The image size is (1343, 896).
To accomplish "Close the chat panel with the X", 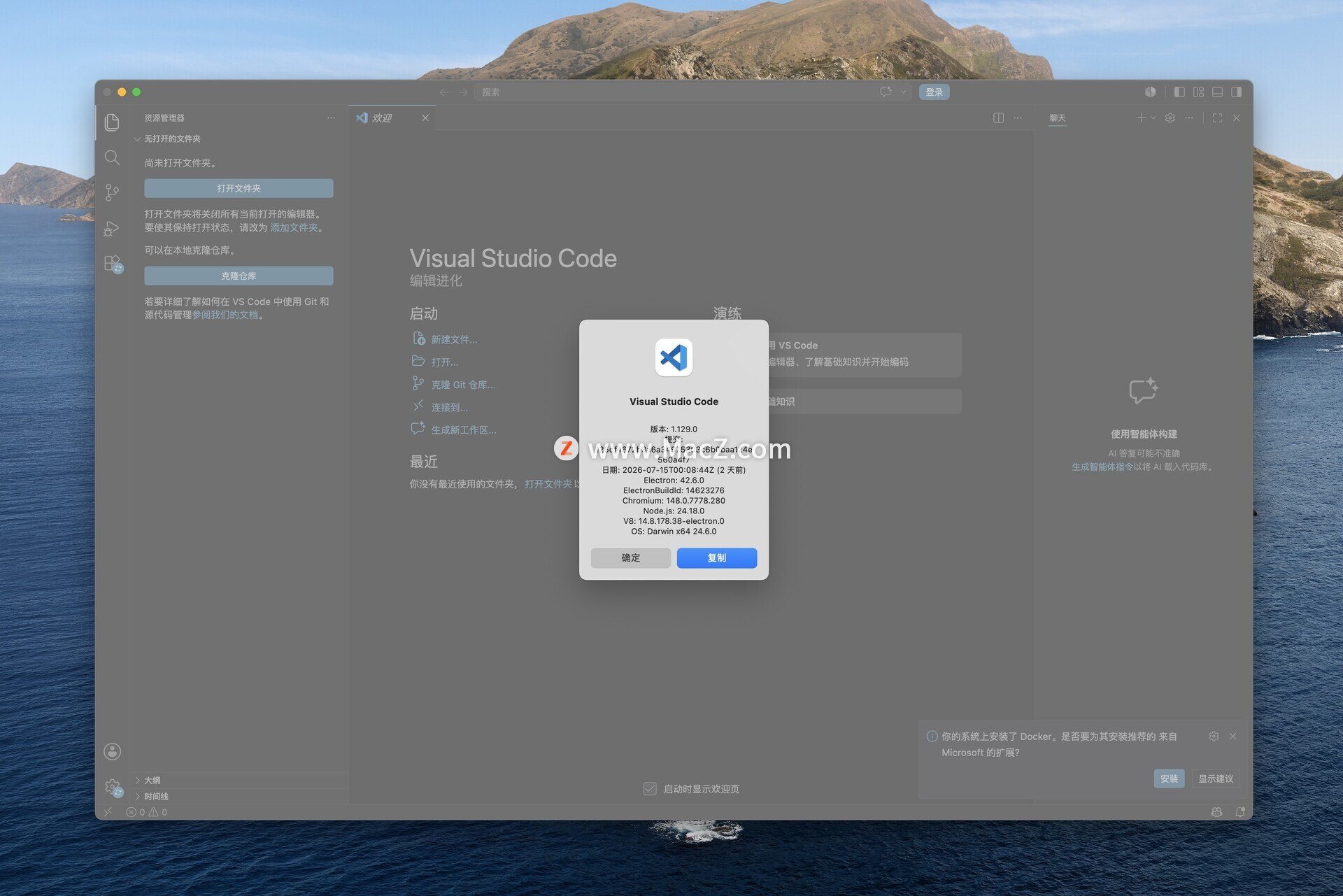I will (x=1237, y=118).
